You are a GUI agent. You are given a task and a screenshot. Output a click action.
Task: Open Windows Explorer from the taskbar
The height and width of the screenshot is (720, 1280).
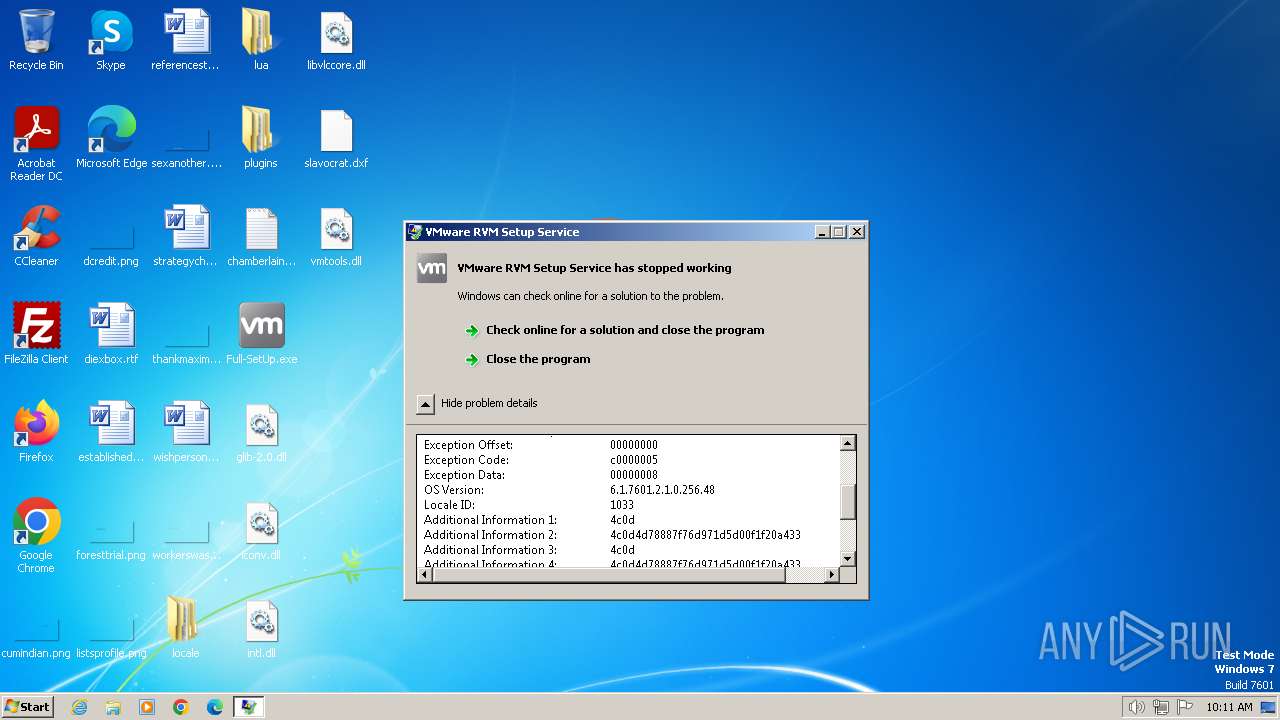[113, 707]
